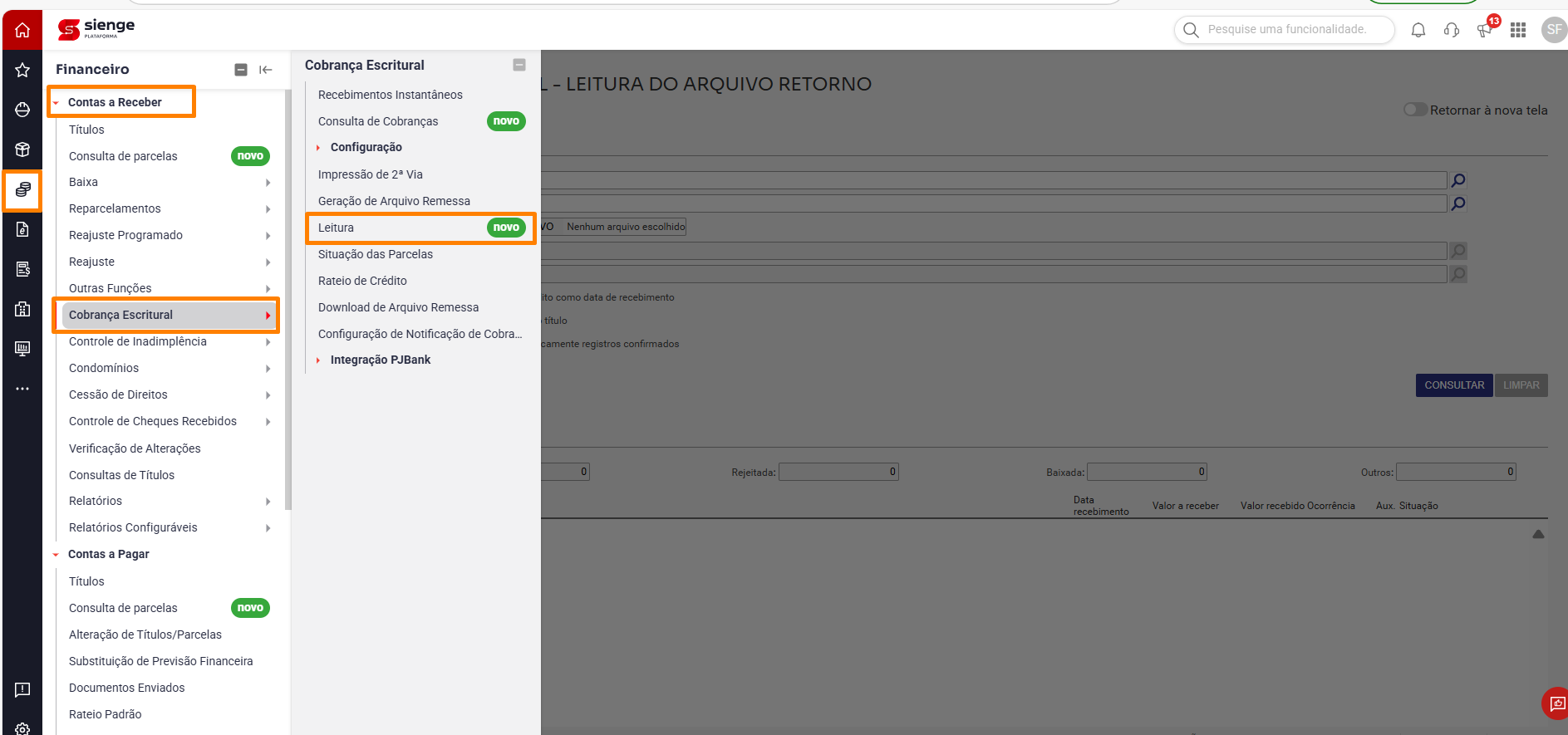Image resolution: width=1568 pixels, height=735 pixels.
Task: Open announcements megaphone with badge
Action: coord(1486,28)
